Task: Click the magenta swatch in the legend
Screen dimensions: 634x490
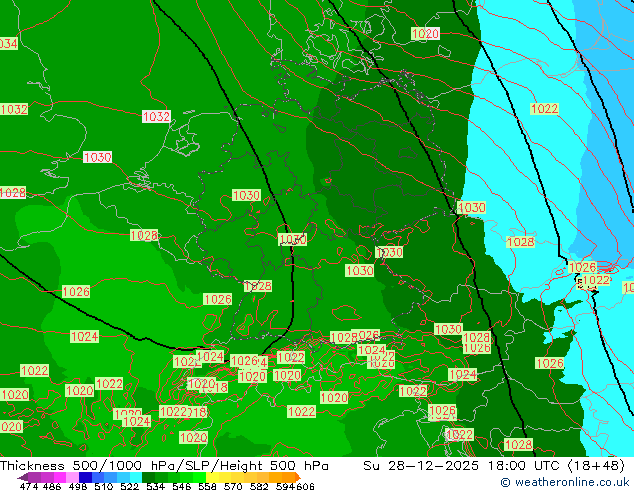Action: point(60,477)
